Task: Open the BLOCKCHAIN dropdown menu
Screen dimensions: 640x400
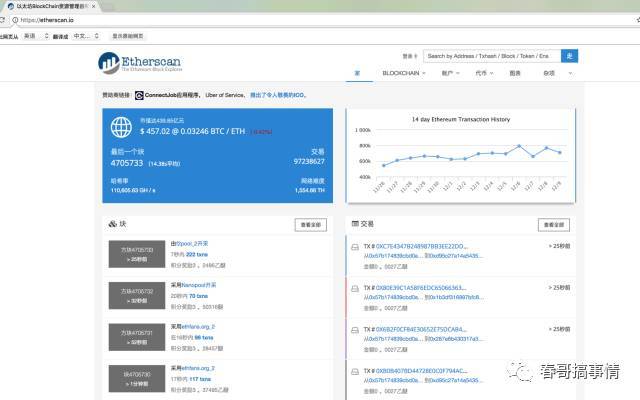Action: click(404, 73)
